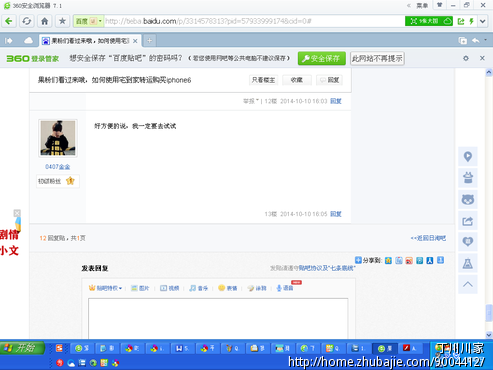Click 回复 link on 12楼 post
This screenshot has width=493, height=370.
click(336, 101)
